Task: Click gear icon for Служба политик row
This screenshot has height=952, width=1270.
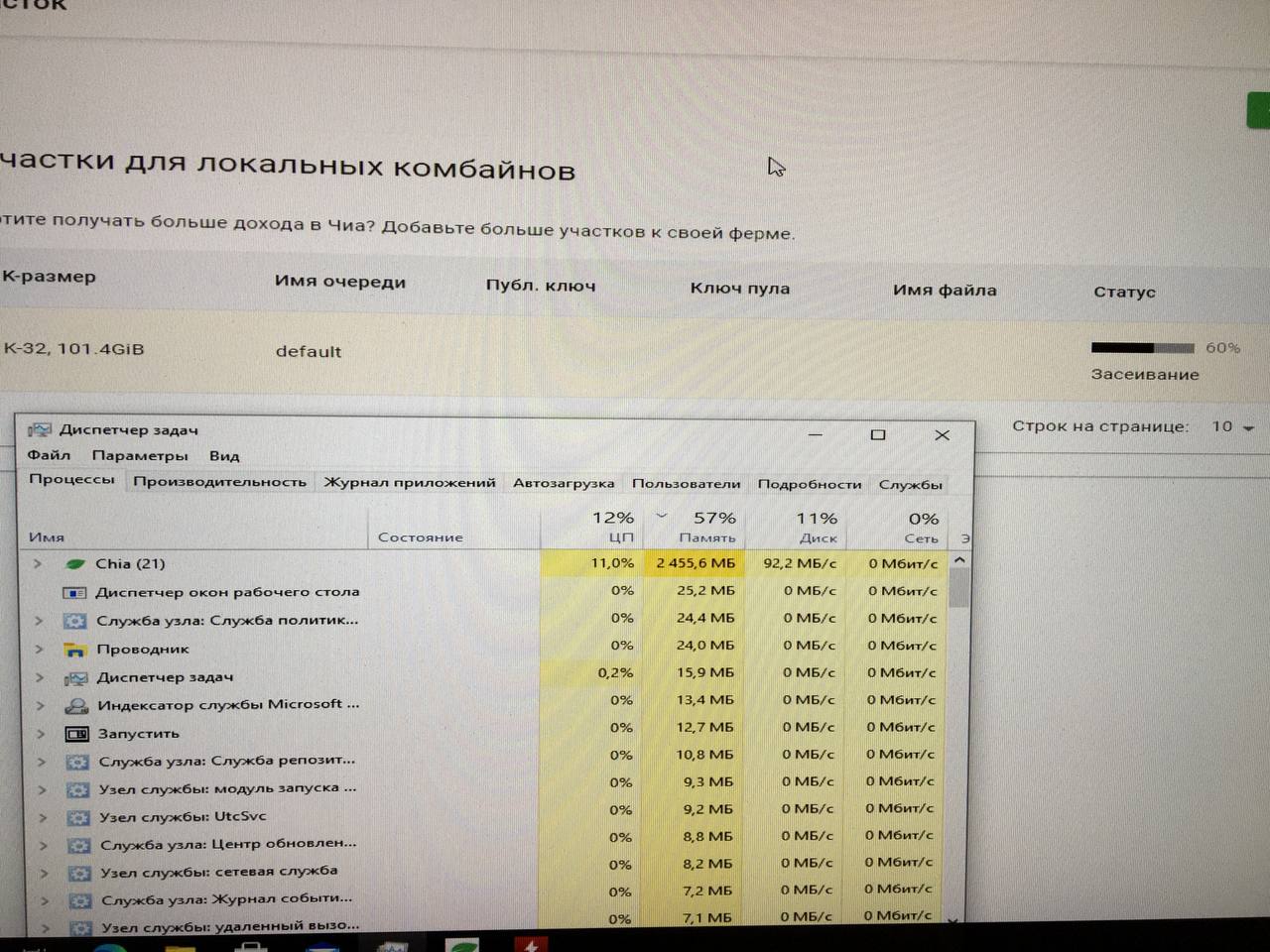Action: 74,621
